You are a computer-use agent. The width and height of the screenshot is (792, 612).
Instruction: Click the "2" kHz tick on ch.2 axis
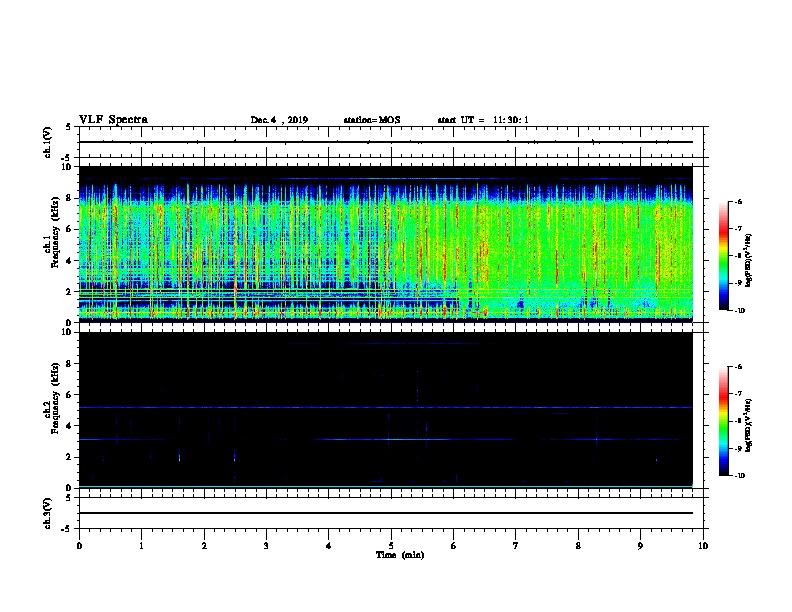pos(70,457)
